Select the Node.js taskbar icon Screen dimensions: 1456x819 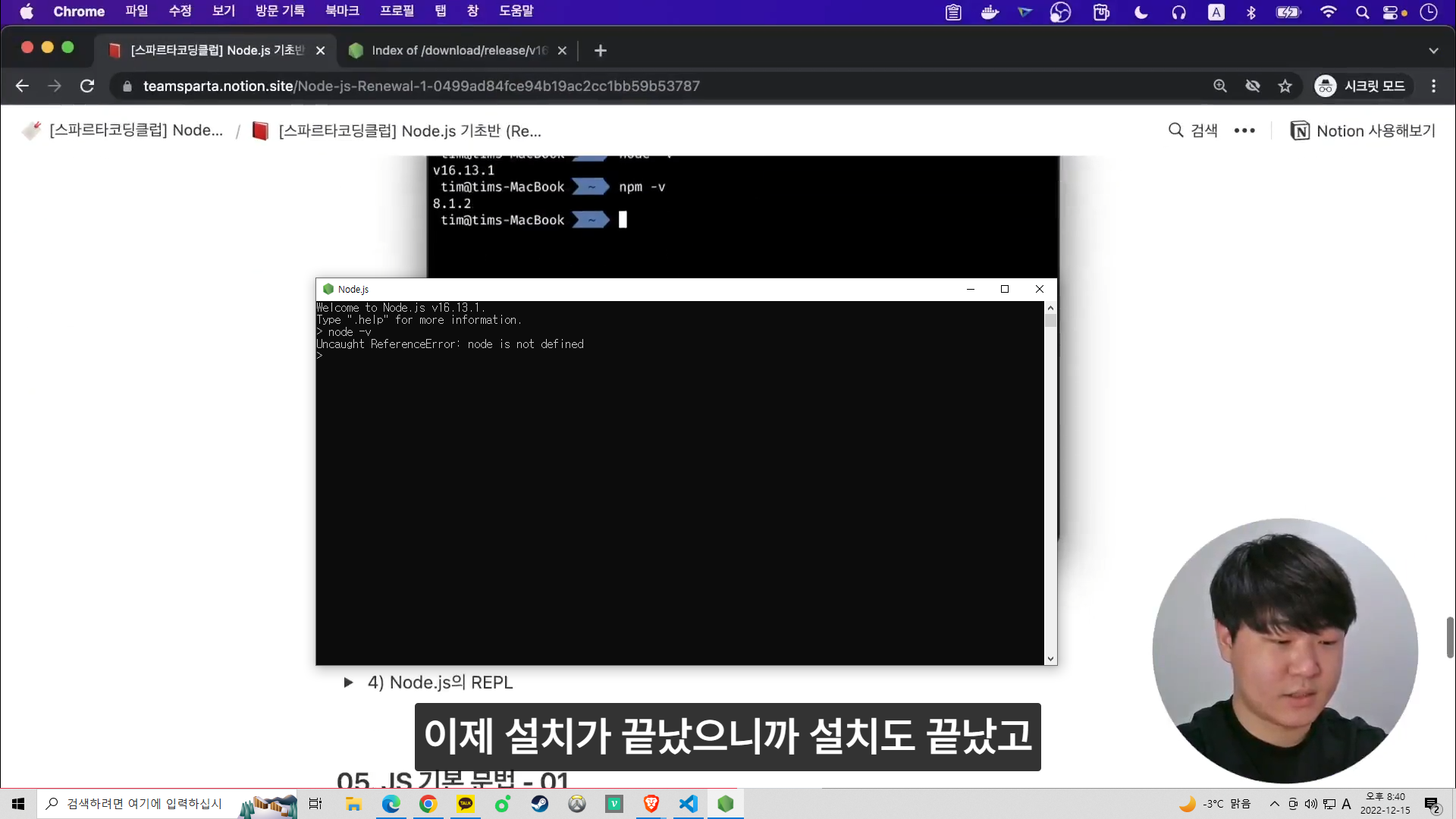[726, 804]
